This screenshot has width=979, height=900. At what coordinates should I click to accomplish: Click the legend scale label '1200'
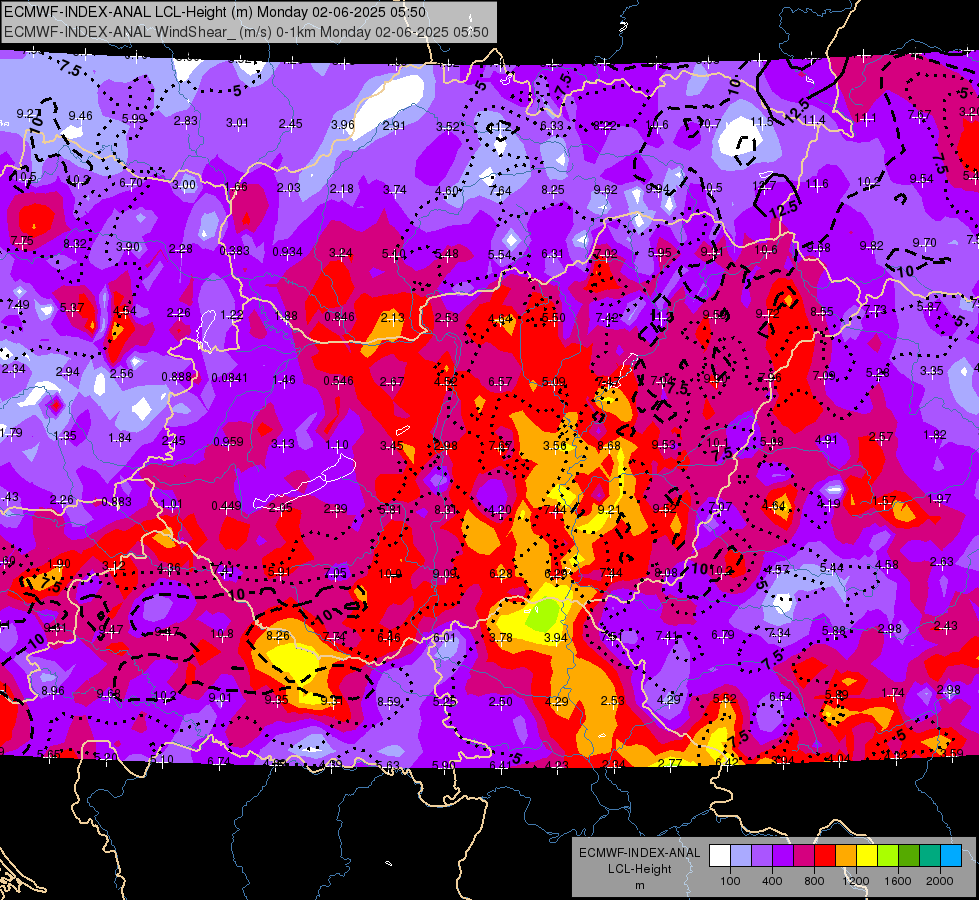click(855, 881)
